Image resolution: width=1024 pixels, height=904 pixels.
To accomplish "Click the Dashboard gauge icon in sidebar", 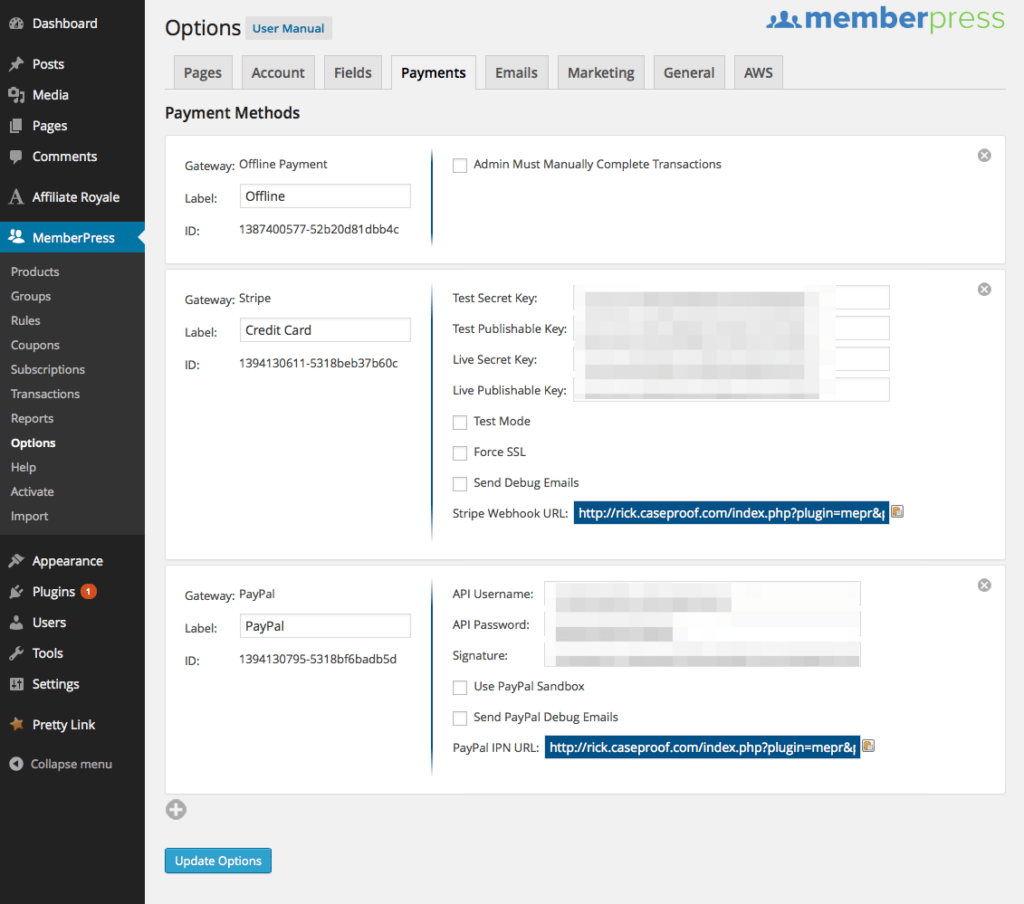I will coord(16,24).
